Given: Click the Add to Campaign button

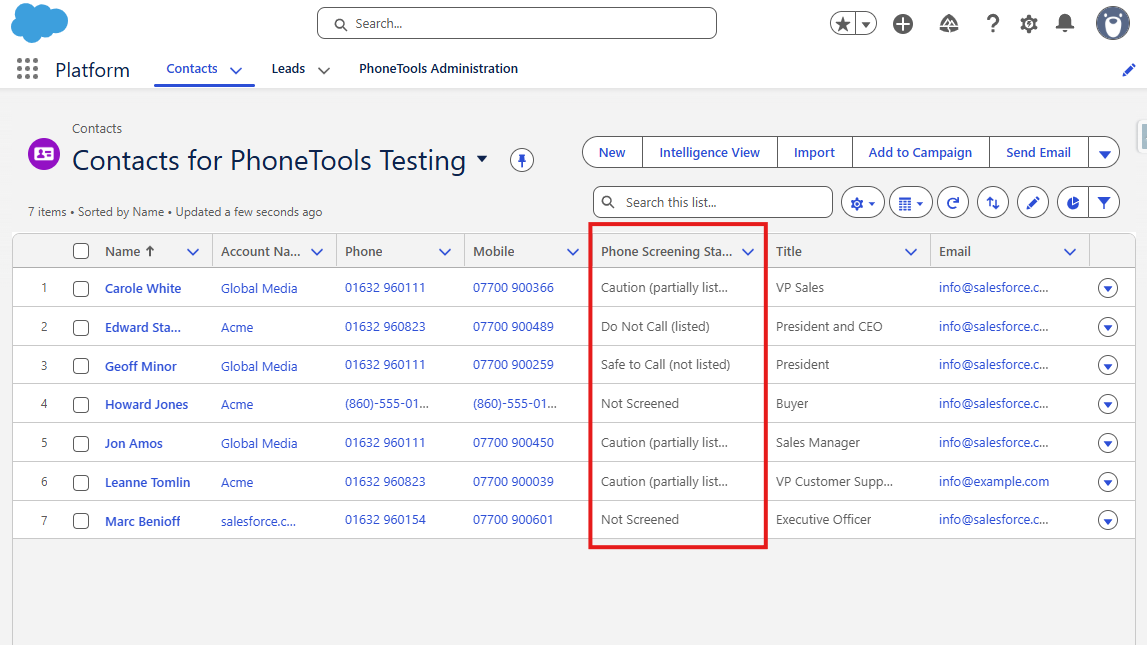Looking at the screenshot, I should click(920, 153).
